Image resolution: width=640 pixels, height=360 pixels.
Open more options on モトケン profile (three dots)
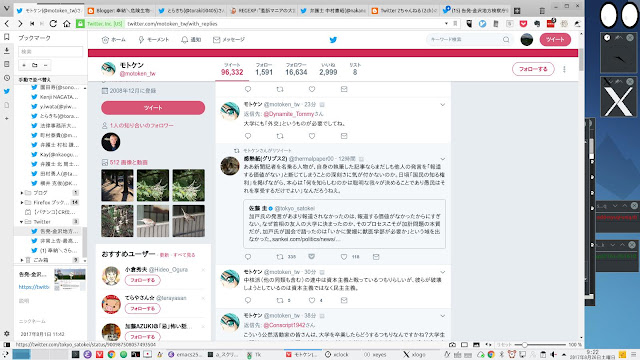[x=564, y=69]
